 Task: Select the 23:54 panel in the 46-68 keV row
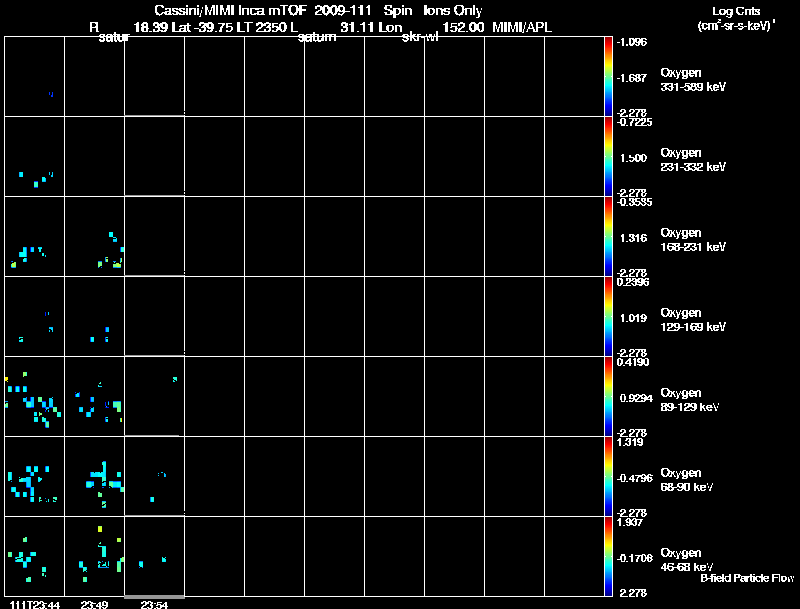coord(155,556)
